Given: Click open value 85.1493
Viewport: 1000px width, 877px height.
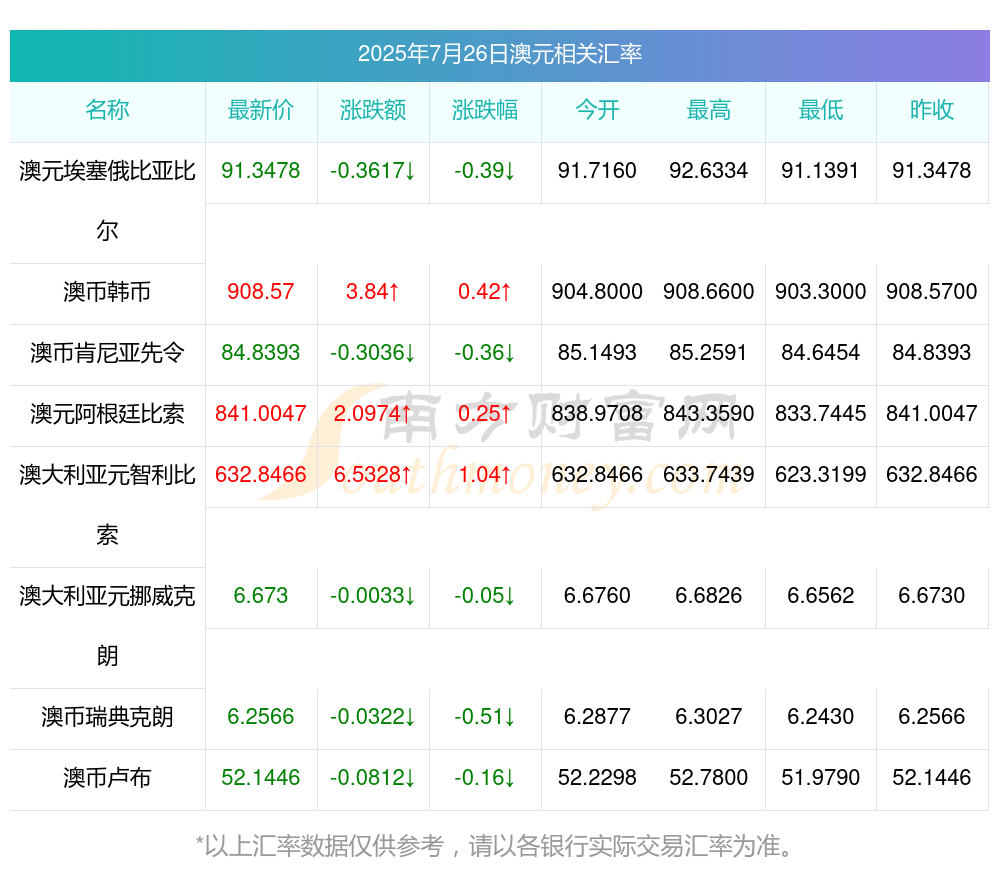Looking at the screenshot, I should pyautogui.click(x=597, y=352).
